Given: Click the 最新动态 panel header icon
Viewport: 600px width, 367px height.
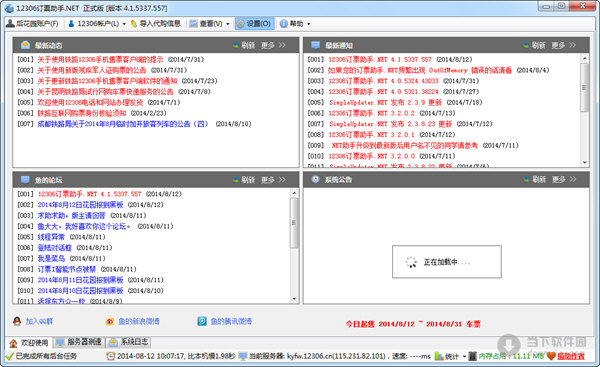Looking at the screenshot, I should tap(25, 45).
